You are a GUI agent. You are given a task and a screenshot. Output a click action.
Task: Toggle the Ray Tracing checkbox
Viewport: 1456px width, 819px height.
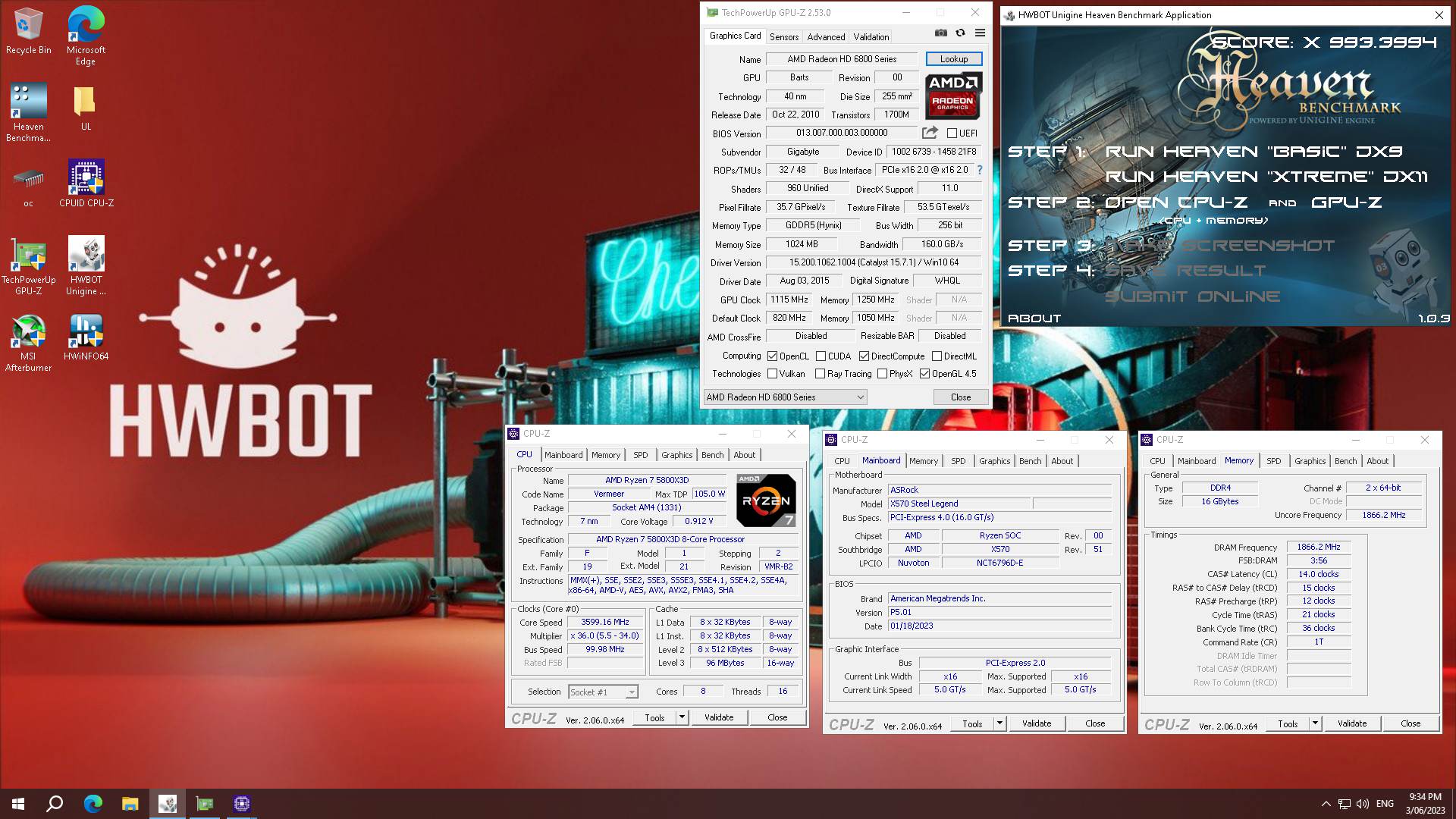coord(820,374)
